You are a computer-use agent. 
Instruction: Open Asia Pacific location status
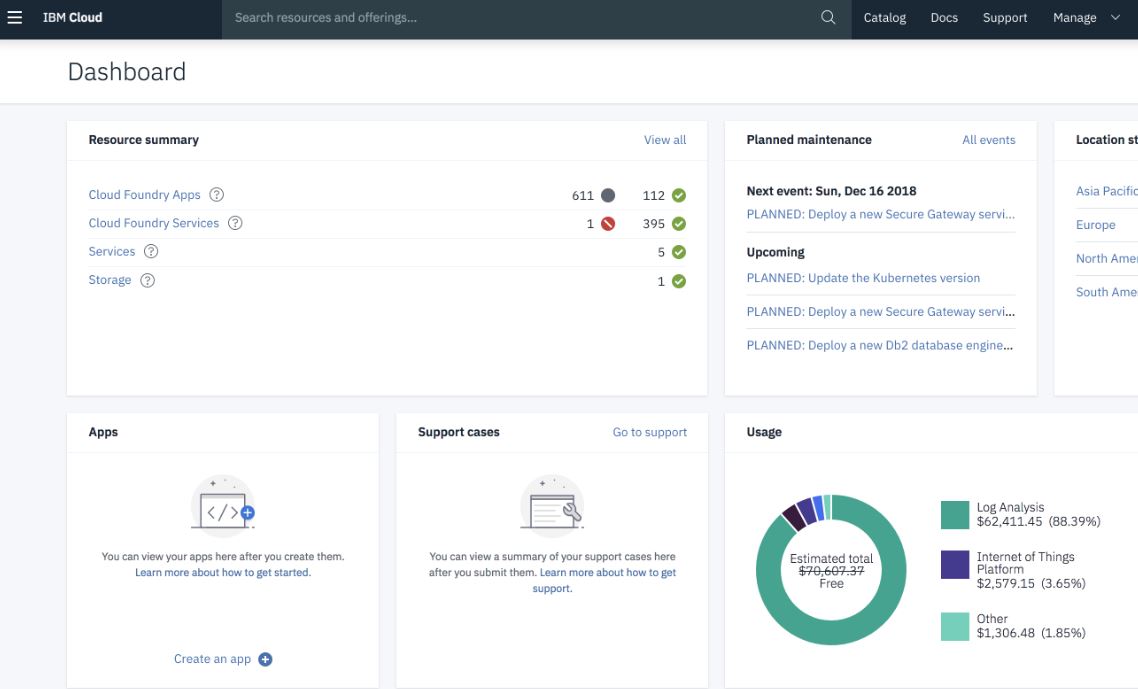pos(1106,191)
